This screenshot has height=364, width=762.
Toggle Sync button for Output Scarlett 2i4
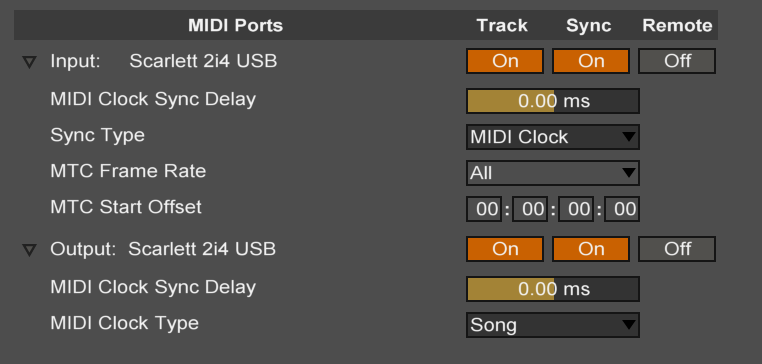[x=591, y=249]
